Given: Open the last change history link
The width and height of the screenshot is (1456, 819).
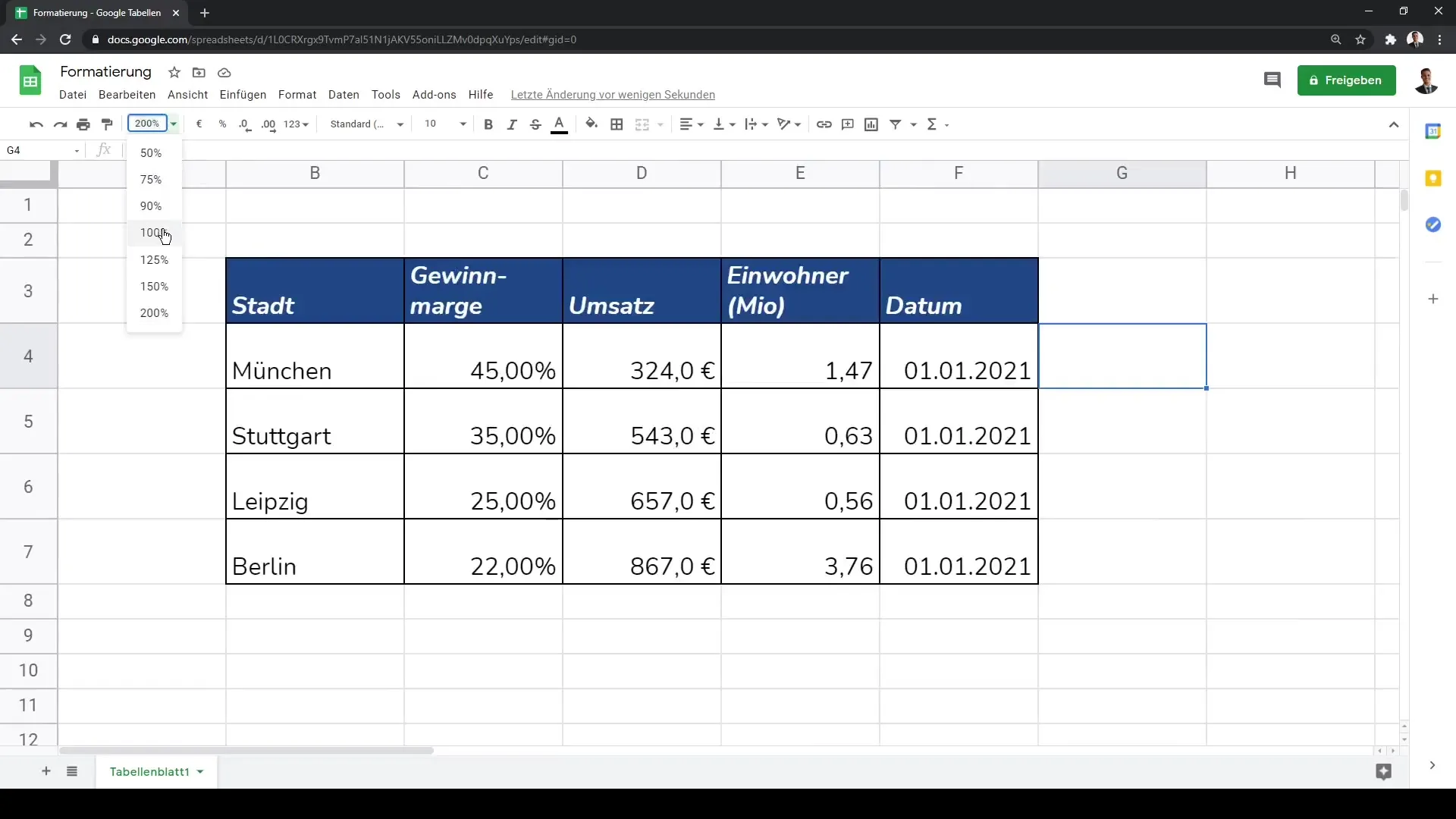Looking at the screenshot, I should tap(613, 95).
